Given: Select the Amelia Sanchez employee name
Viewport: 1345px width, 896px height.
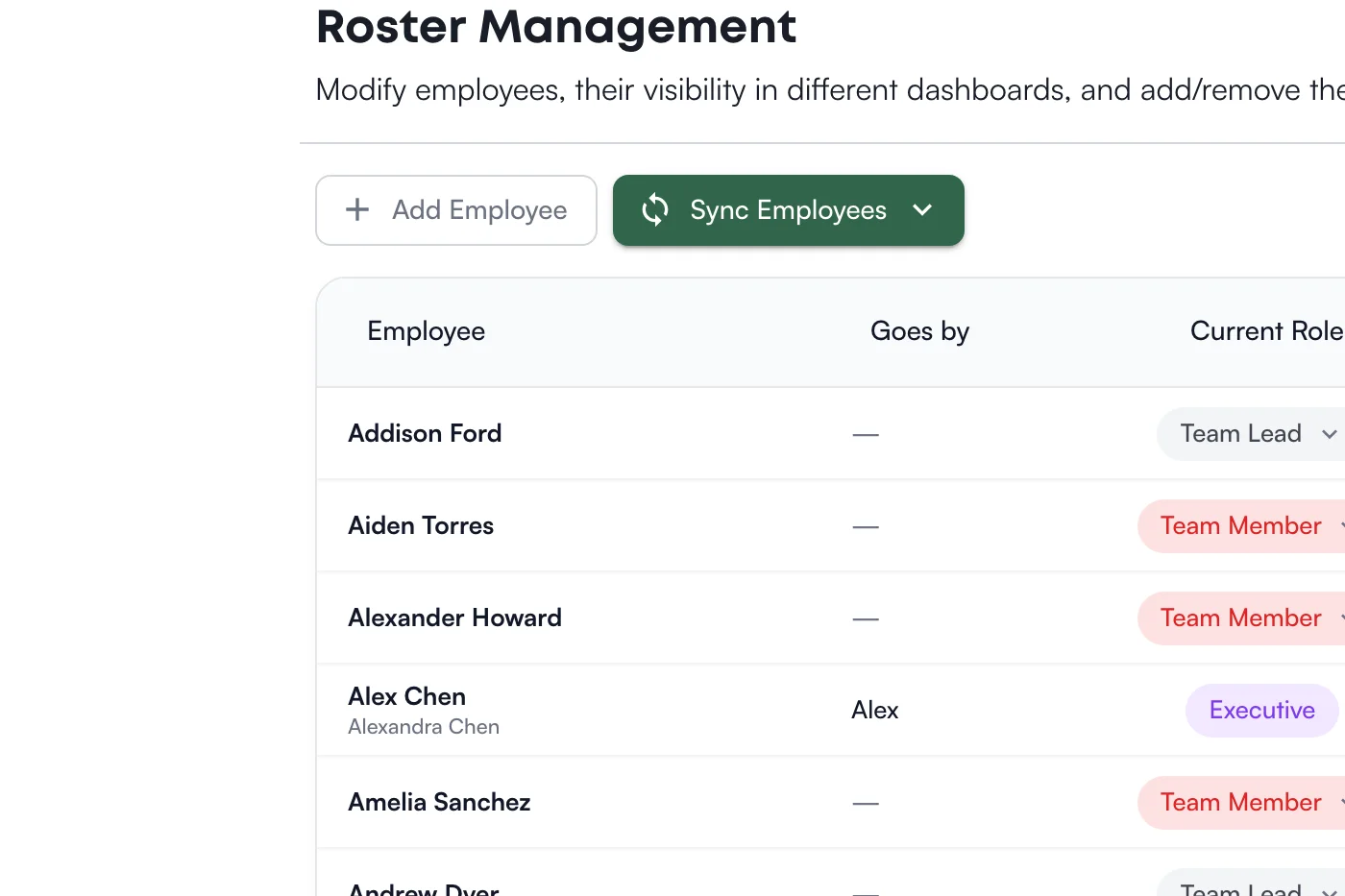Looking at the screenshot, I should 439,803.
